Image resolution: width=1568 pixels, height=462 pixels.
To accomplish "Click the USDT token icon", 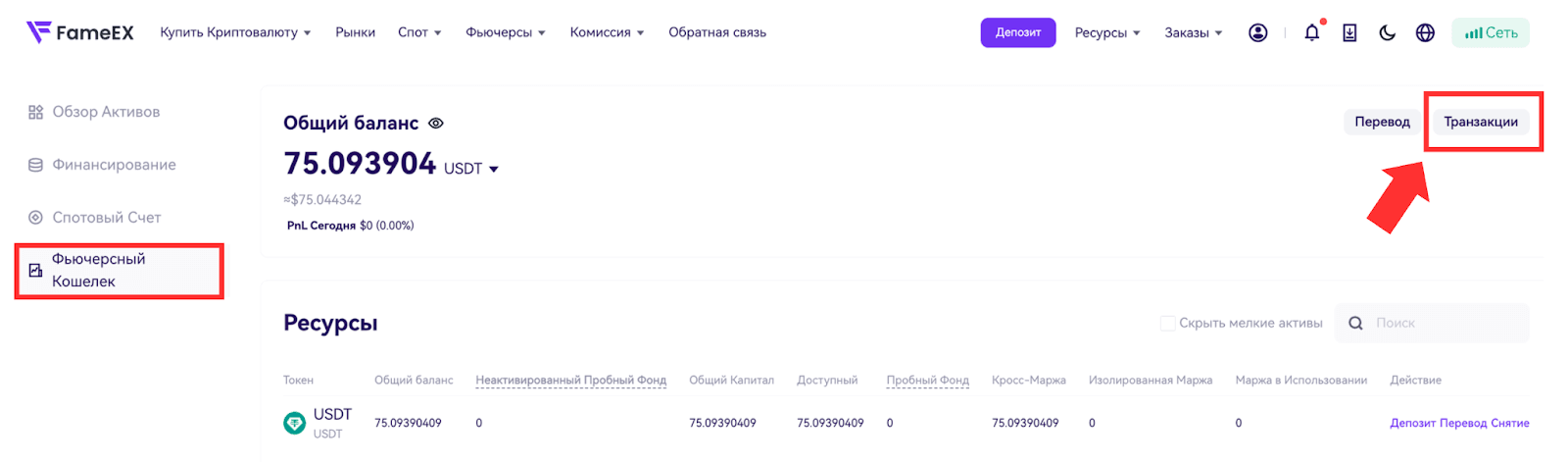I will pos(294,423).
